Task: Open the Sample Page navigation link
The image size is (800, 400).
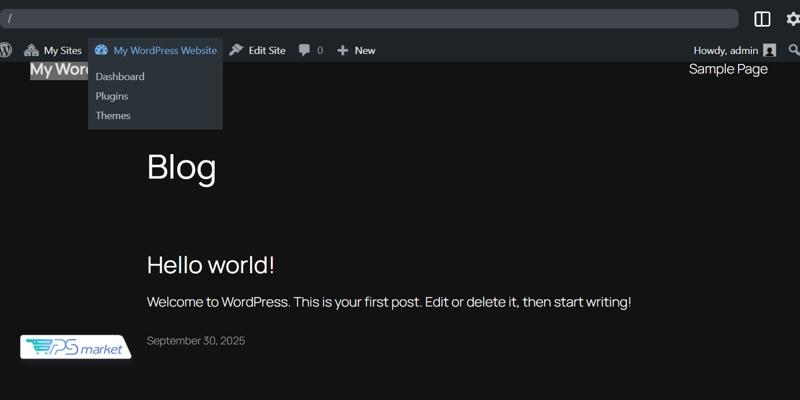Action: 728,69
